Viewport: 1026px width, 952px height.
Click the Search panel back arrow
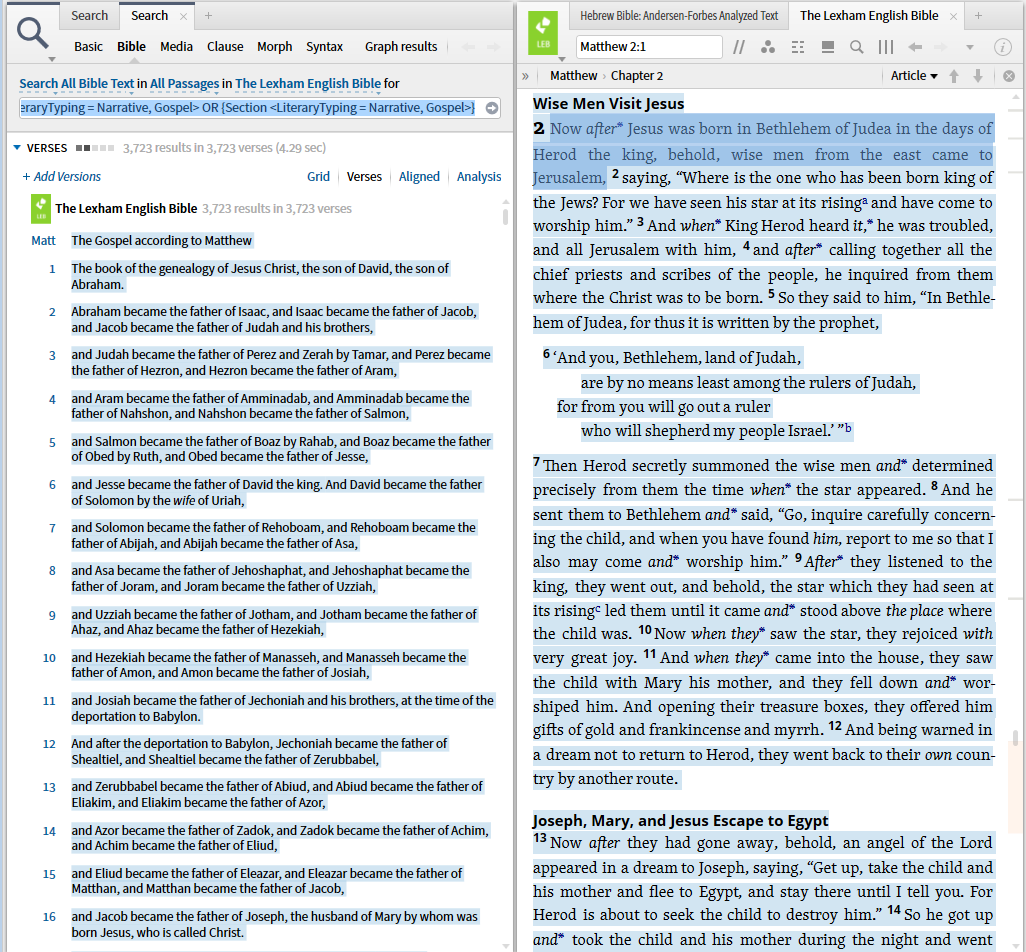point(469,47)
